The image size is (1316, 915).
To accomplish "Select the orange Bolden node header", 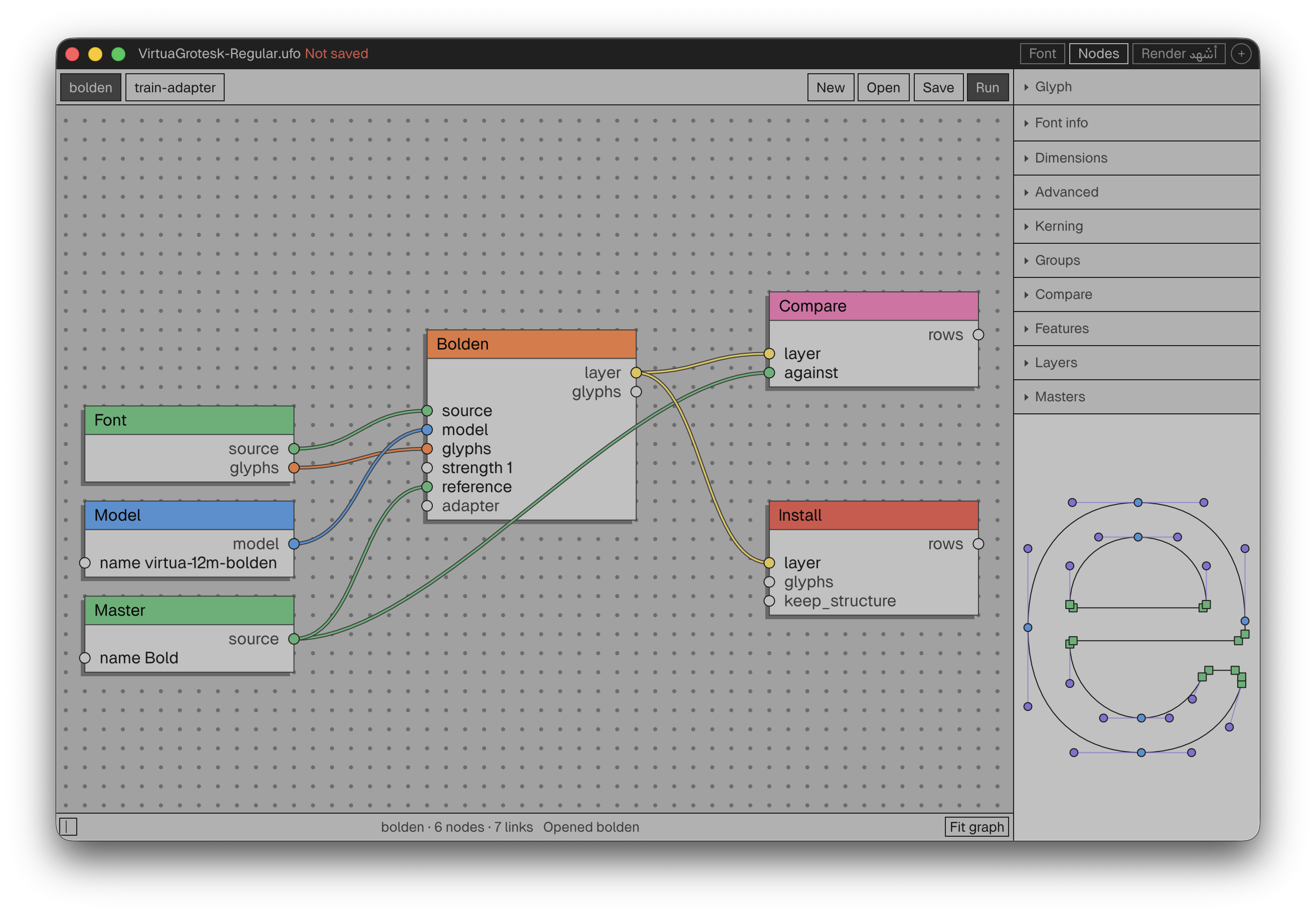I will 531,344.
